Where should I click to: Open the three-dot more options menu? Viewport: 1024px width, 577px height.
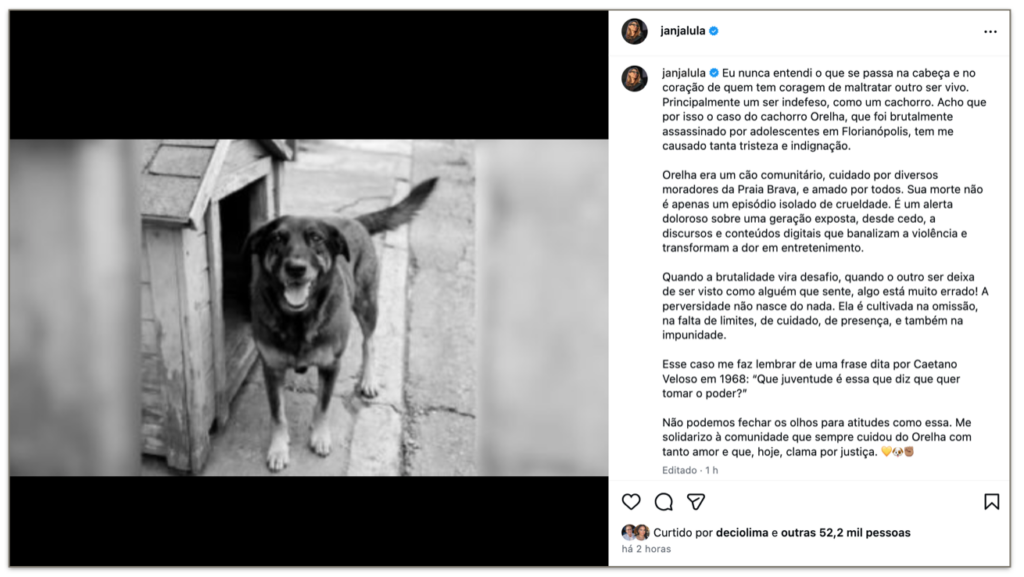click(x=990, y=31)
